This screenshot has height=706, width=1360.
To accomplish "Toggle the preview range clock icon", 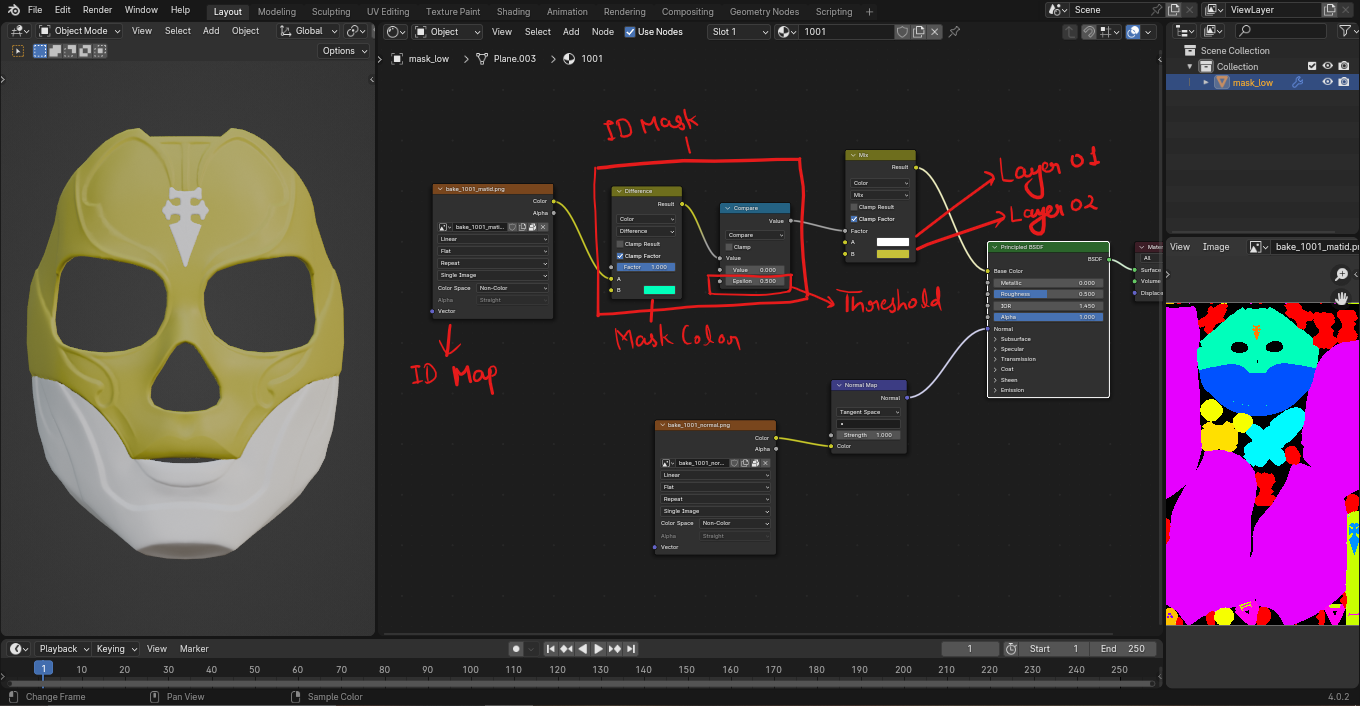I will coord(1011,649).
